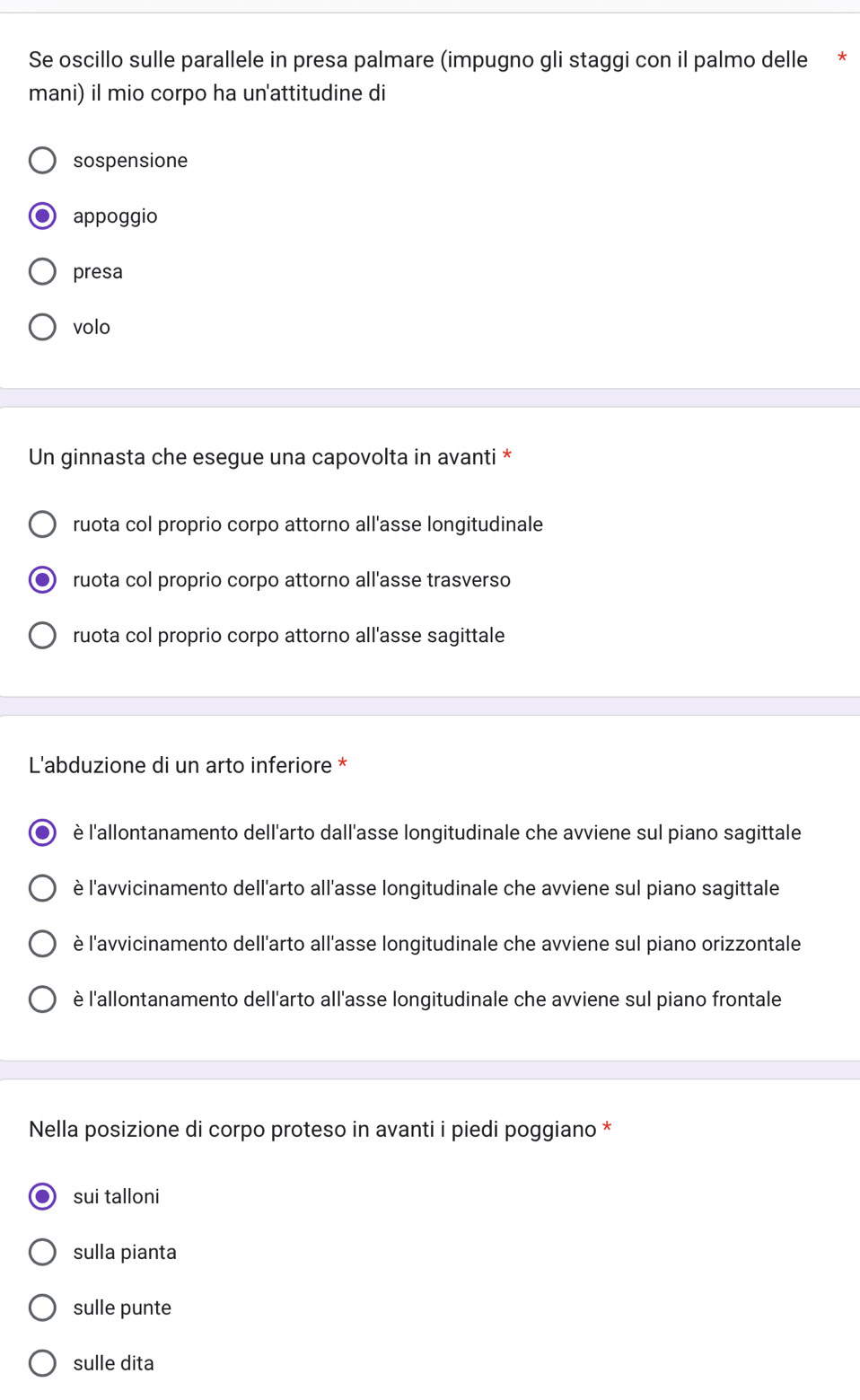Click the 'corpo proteso in avanti' question text
The height and width of the screenshot is (1400, 860).
coord(312,1130)
